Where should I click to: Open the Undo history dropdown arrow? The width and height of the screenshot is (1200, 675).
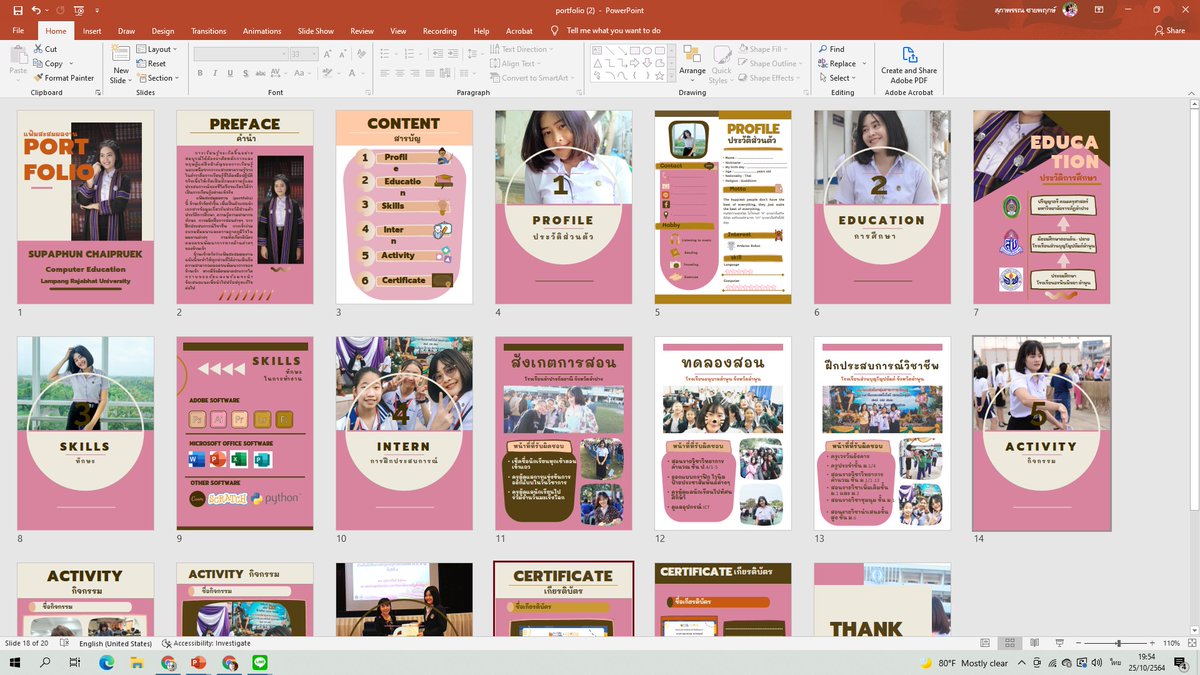pos(48,10)
